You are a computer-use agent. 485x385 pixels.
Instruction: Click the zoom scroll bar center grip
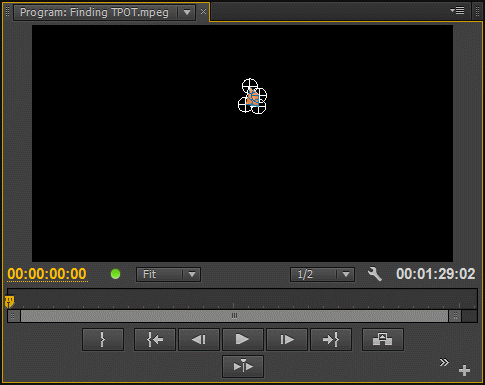tap(234, 315)
